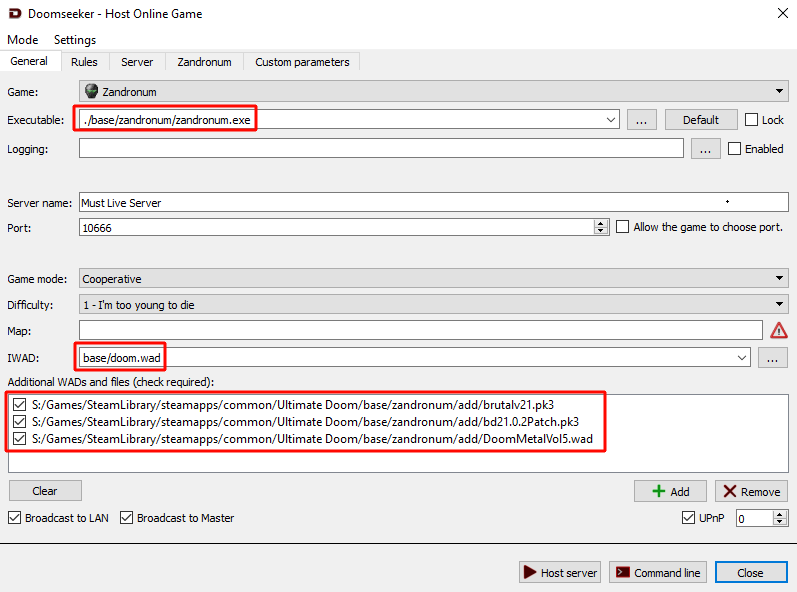Screen dimensions: 797x592
Task: Expand the IWAD dropdown arrow
Action: [x=742, y=358]
